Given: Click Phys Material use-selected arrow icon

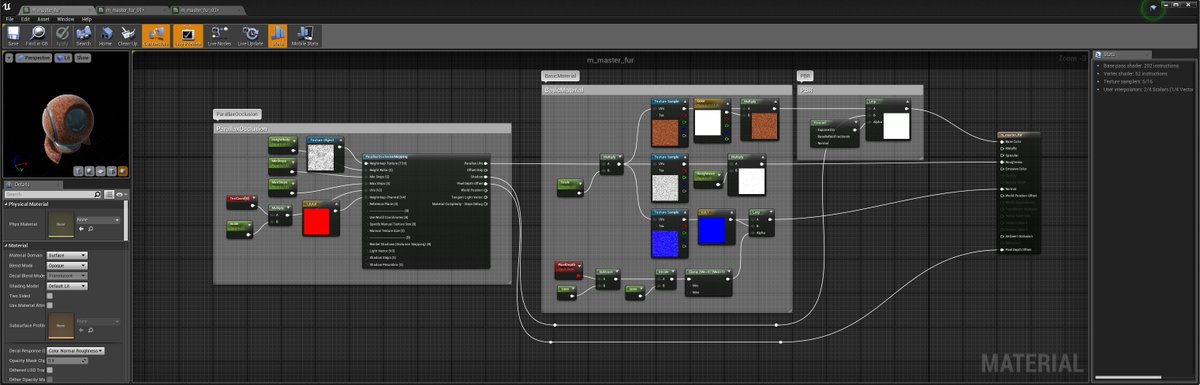Looking at the screenshot, I should click(x=81, y=229).
